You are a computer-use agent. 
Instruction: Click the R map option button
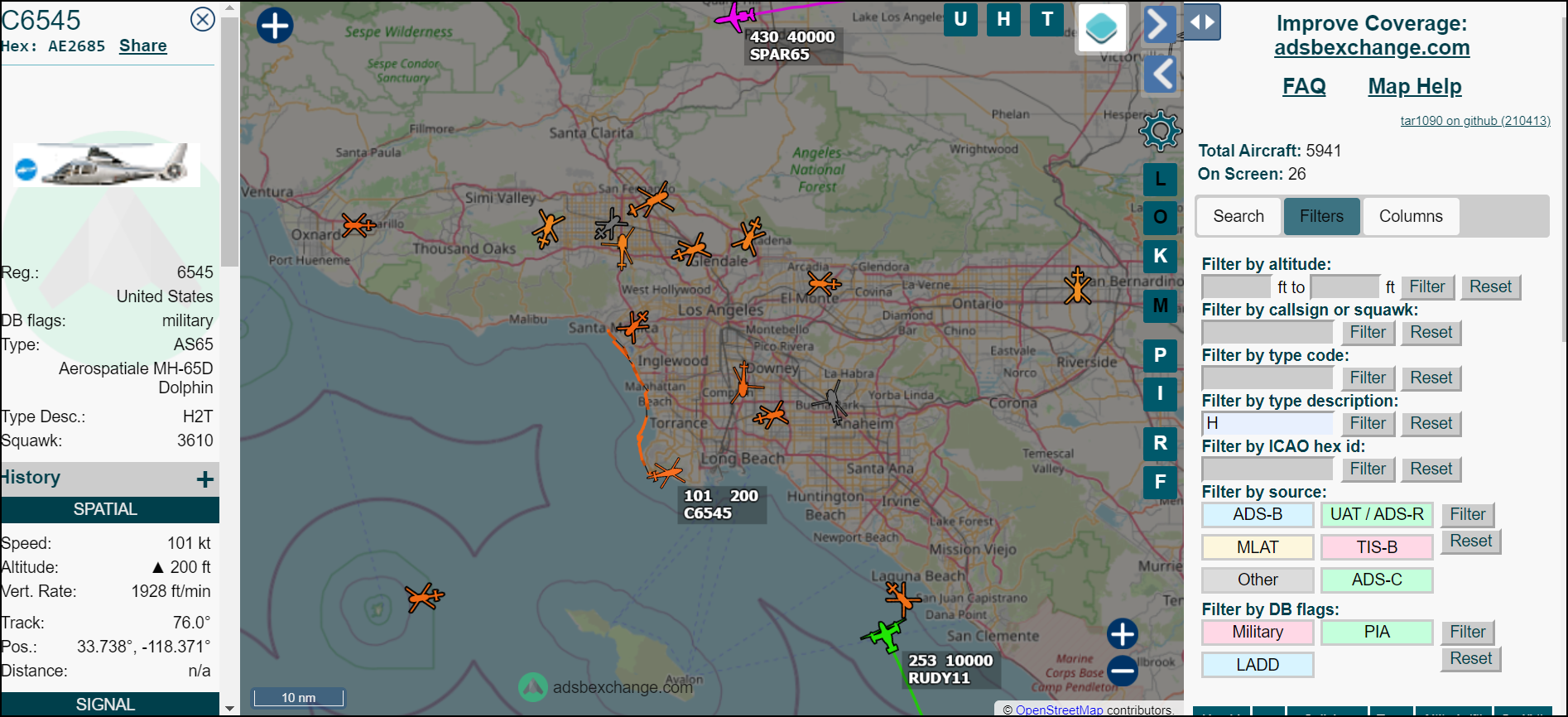click(1161, 443)
